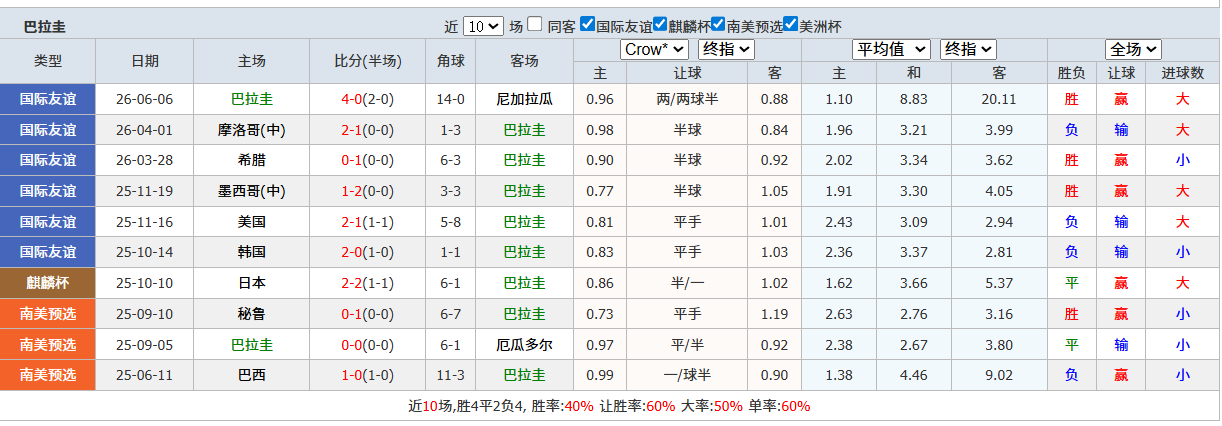Click the 美国 home team name

tap(252, 222)
